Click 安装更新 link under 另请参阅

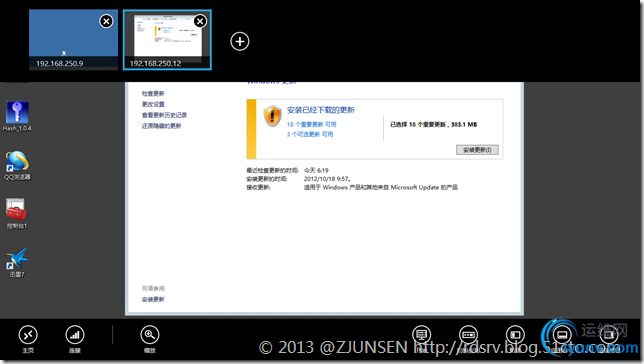point(153,299)
